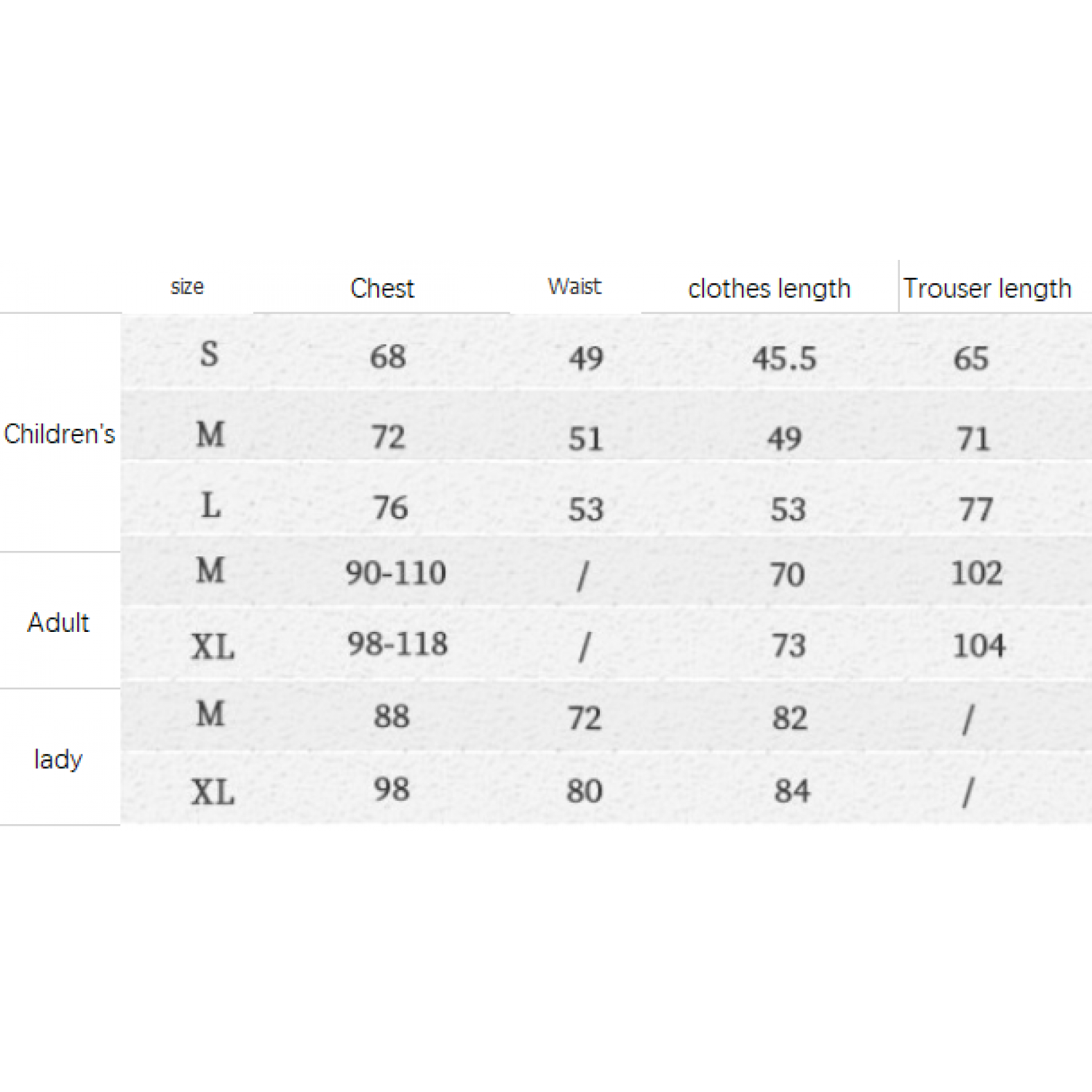1092x1092 pixels.
Task: Click the trouser length value 102
Action: click(x=976, y=573)
